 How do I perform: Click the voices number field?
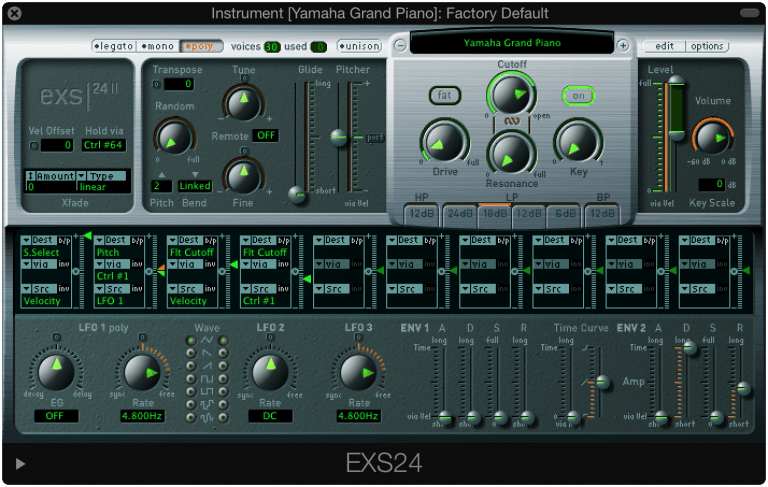pos(272,47)
